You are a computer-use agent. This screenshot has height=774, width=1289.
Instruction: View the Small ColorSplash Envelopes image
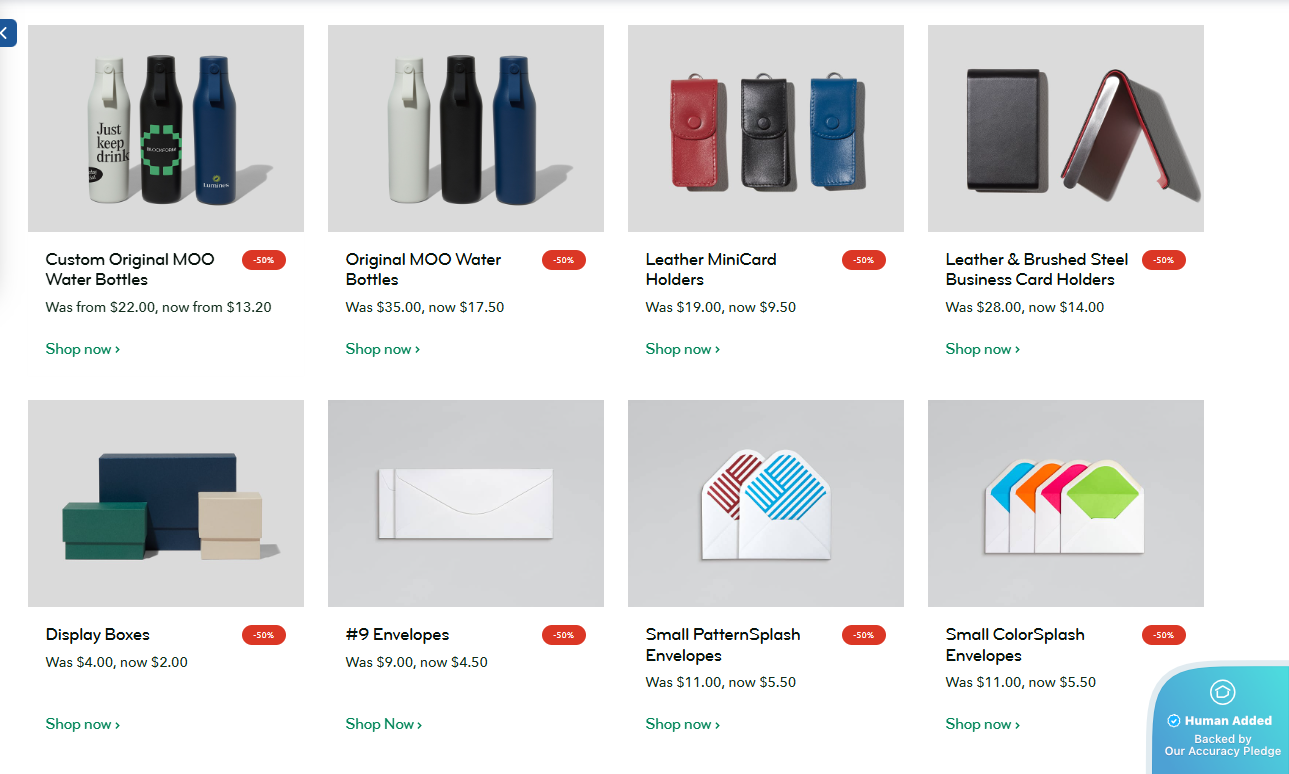pos(1066,504)
